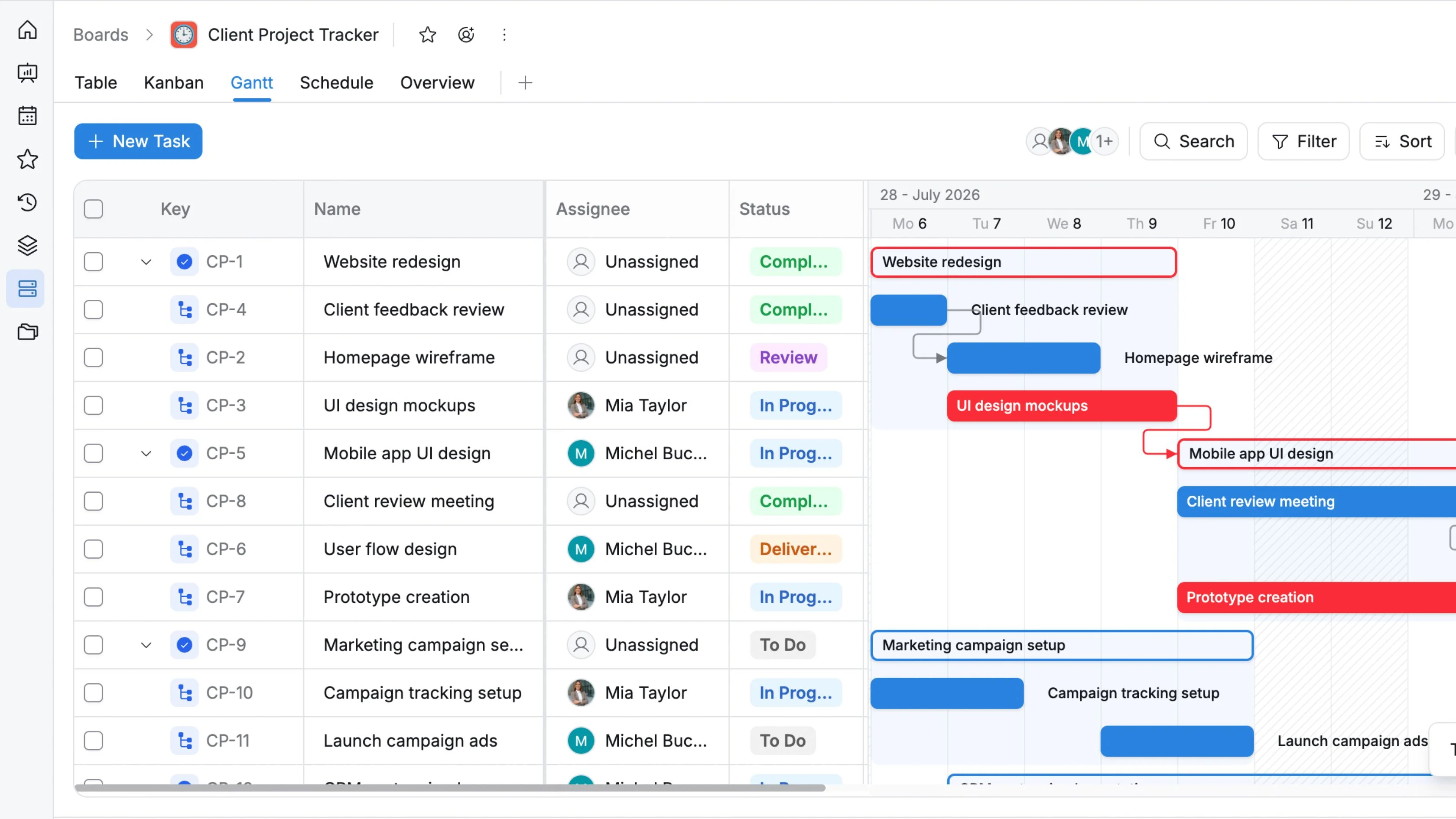Click the CP-7 subtask icon
1456x819 pixels.
coord(184,597)
